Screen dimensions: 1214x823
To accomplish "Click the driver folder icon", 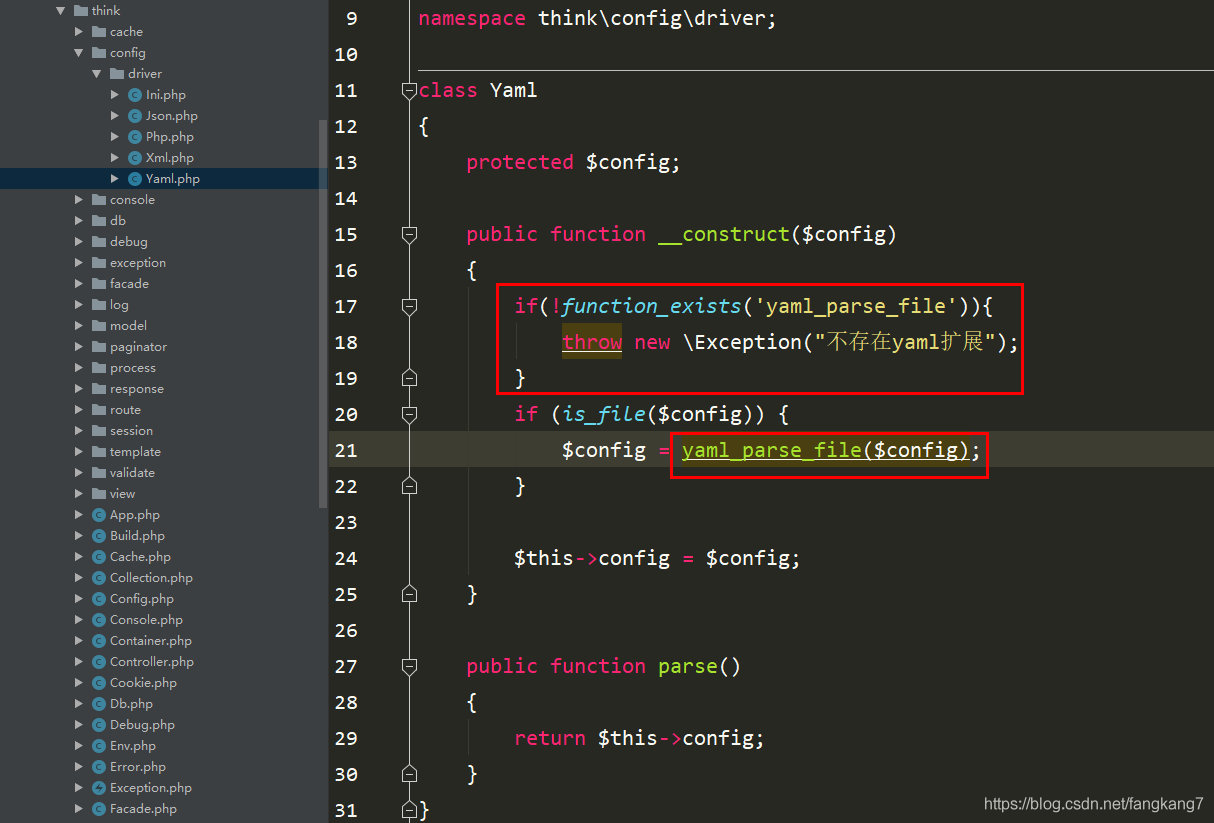I will pos(117,74).
